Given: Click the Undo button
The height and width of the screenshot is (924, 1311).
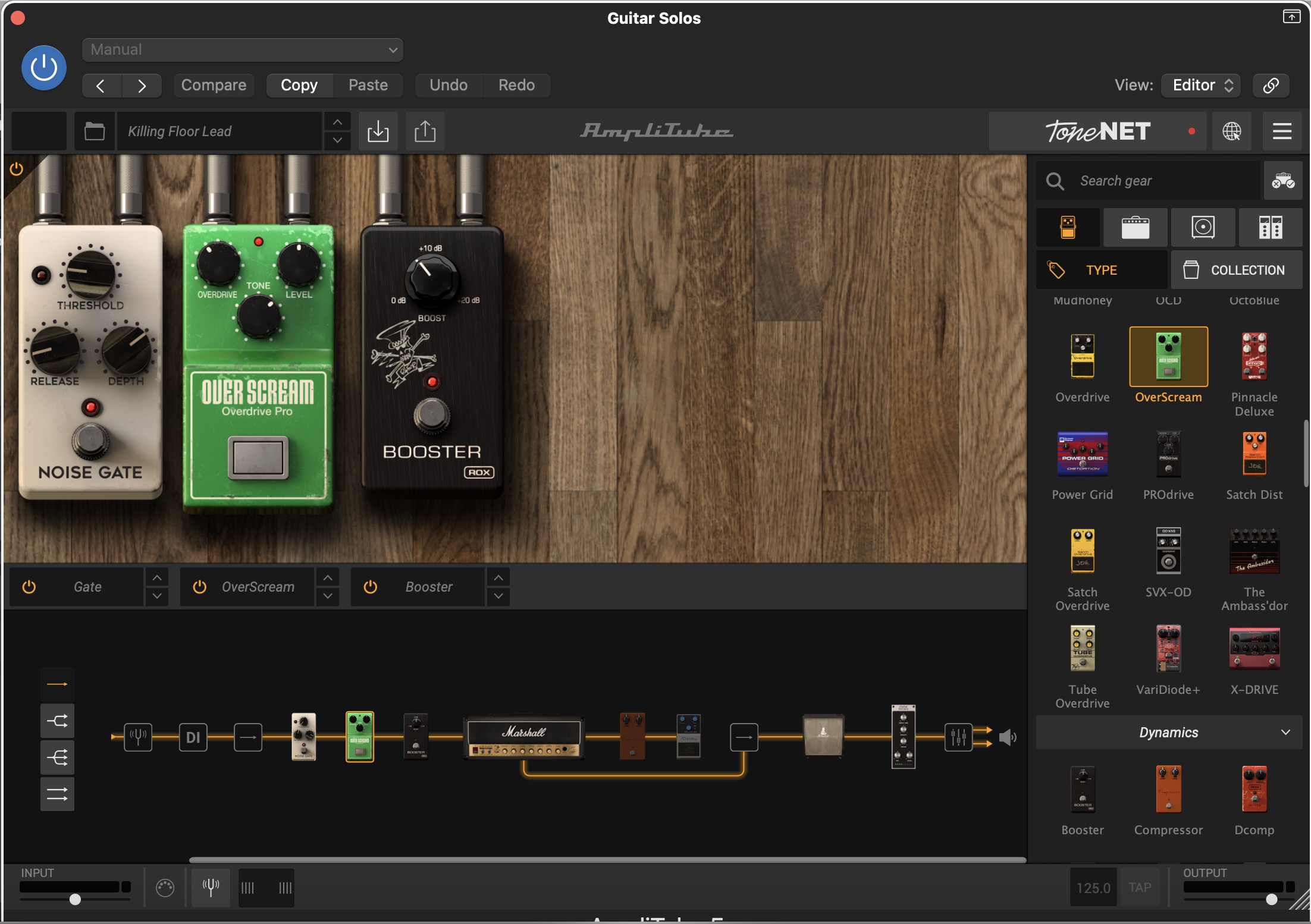Looking at the screenshot, I should click(448, 85).
